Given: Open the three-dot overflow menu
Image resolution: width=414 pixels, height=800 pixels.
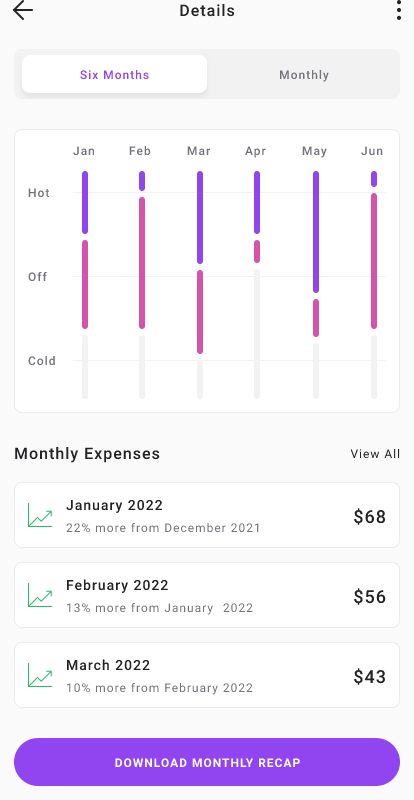Looking at the screenshot, I should pyautogui.click(x=399, y=11).
